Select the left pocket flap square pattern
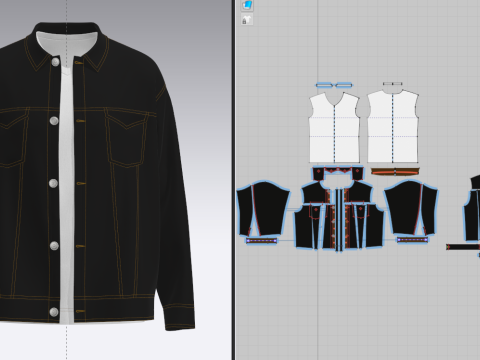Image resolution: width=480 pixels, height=360 pixels. [319, 172]
